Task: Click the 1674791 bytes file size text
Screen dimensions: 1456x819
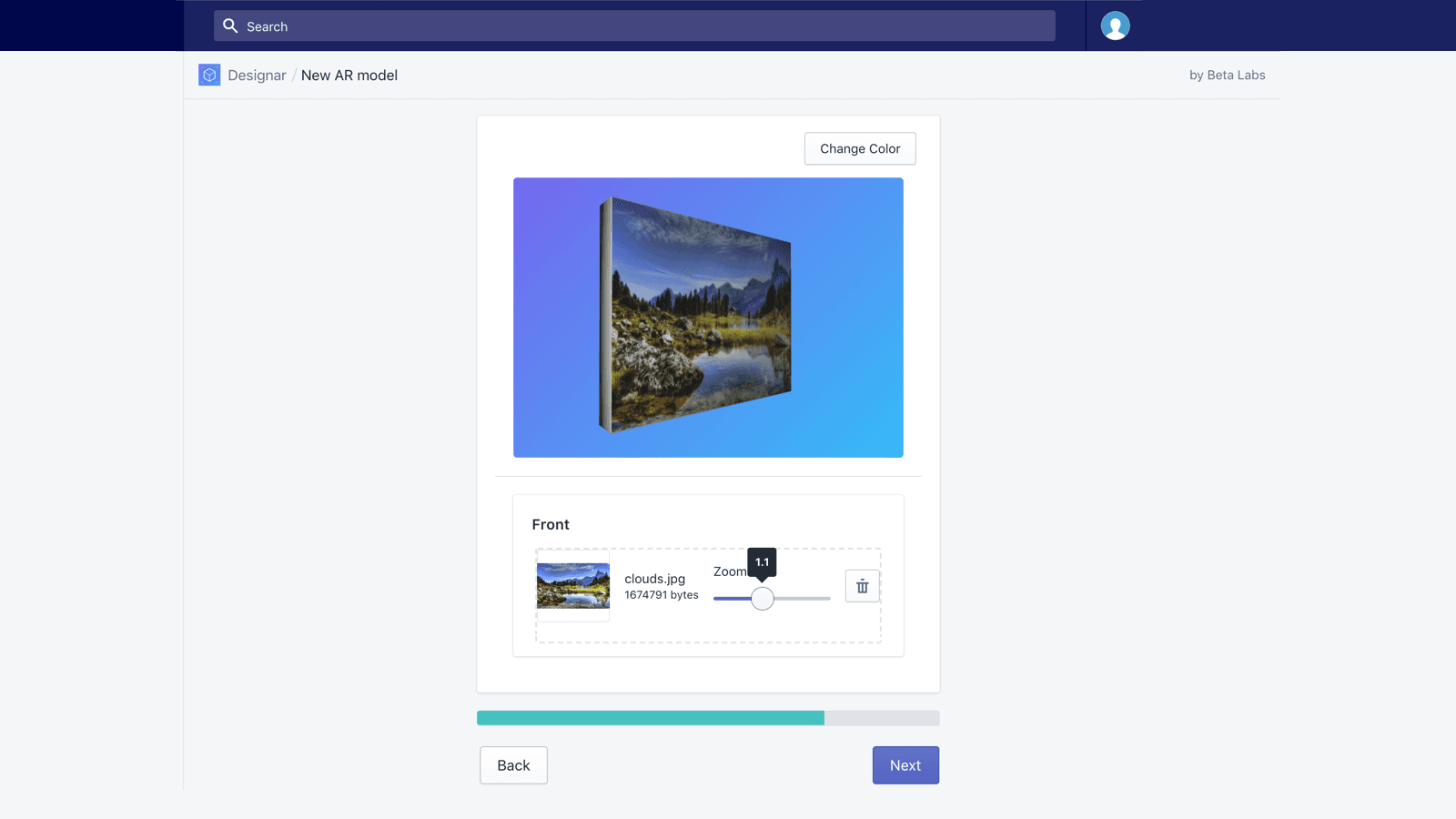Action: click(661, 594)
